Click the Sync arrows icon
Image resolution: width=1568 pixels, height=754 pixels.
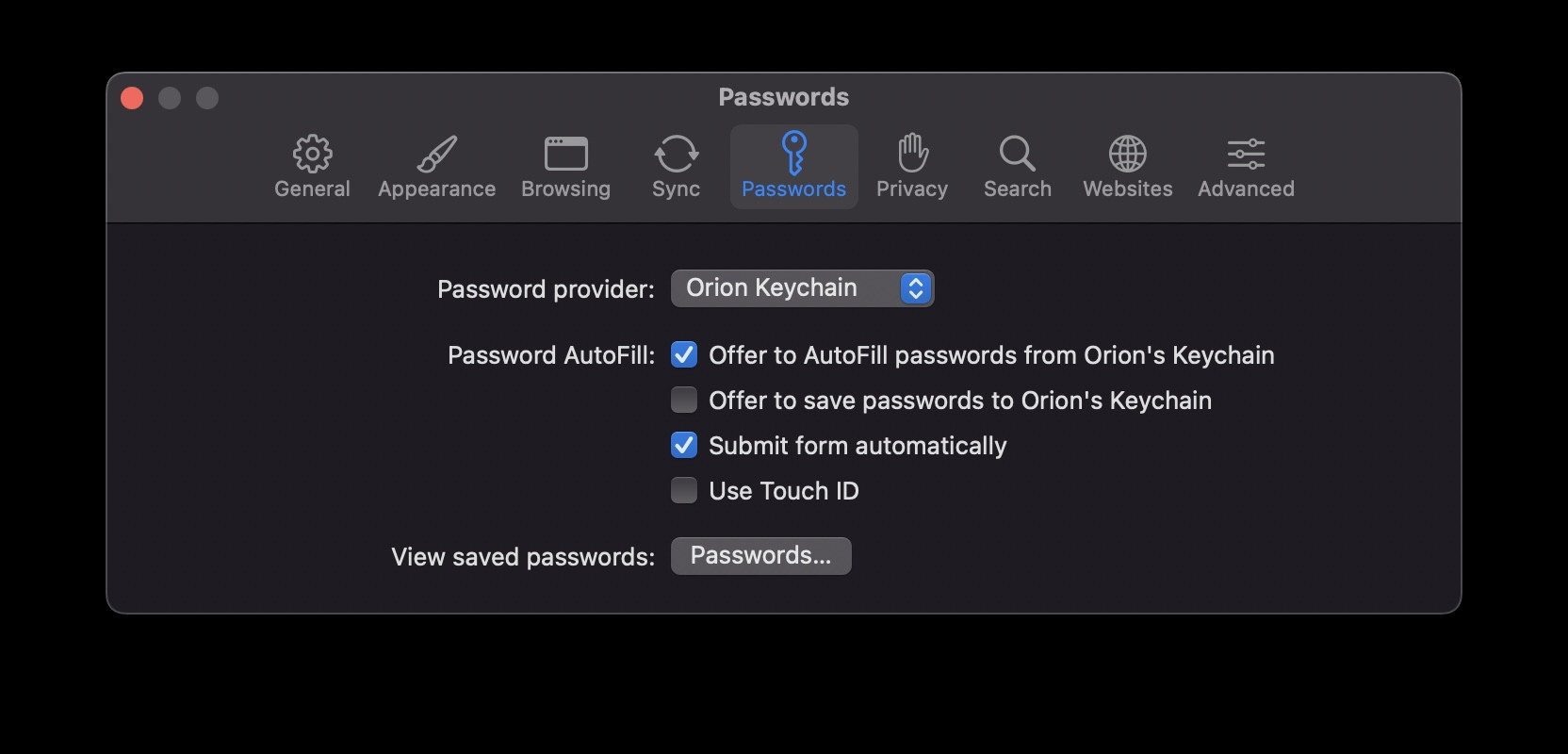676,154
